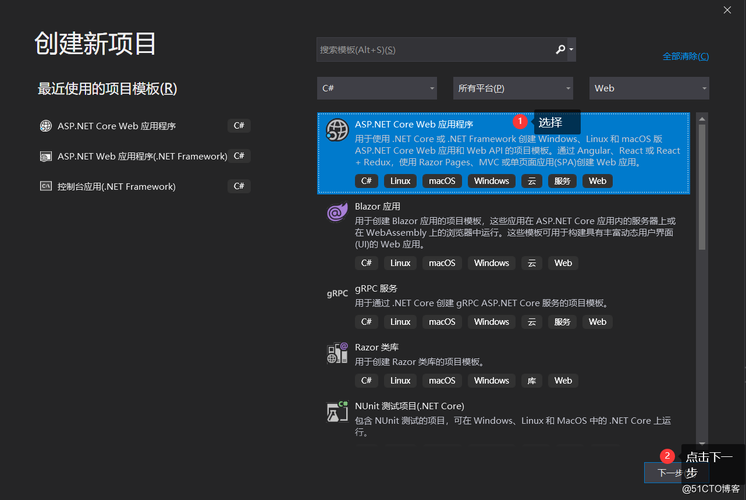Open the C# language filter dropdown

377,88
